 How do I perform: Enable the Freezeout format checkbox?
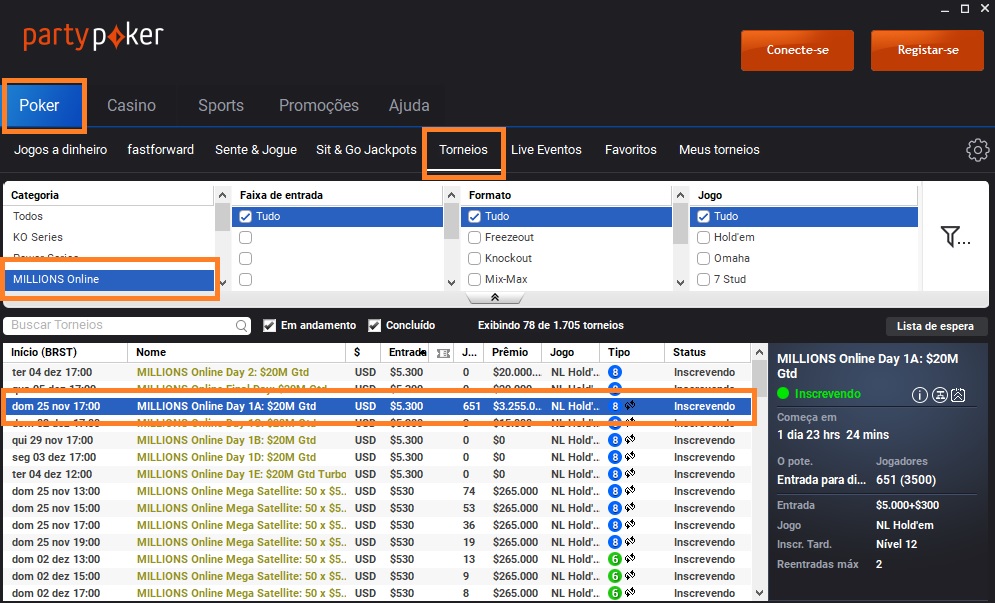point(475,237)
